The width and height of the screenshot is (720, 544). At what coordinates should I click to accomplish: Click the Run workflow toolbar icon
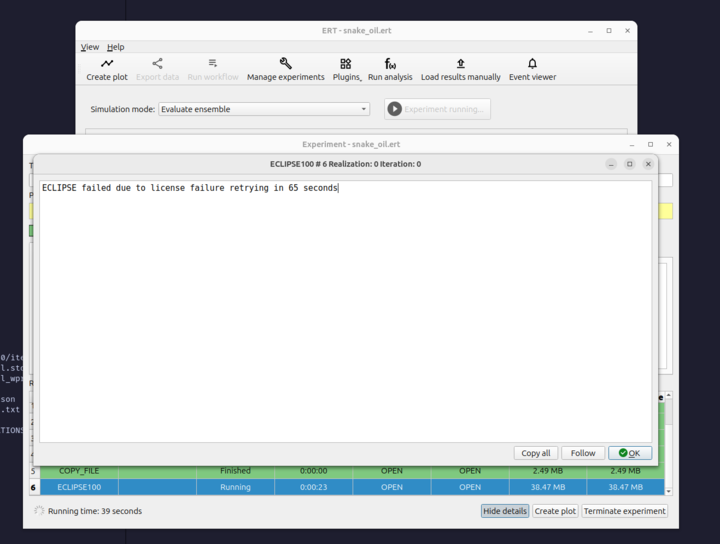(213, 63)
